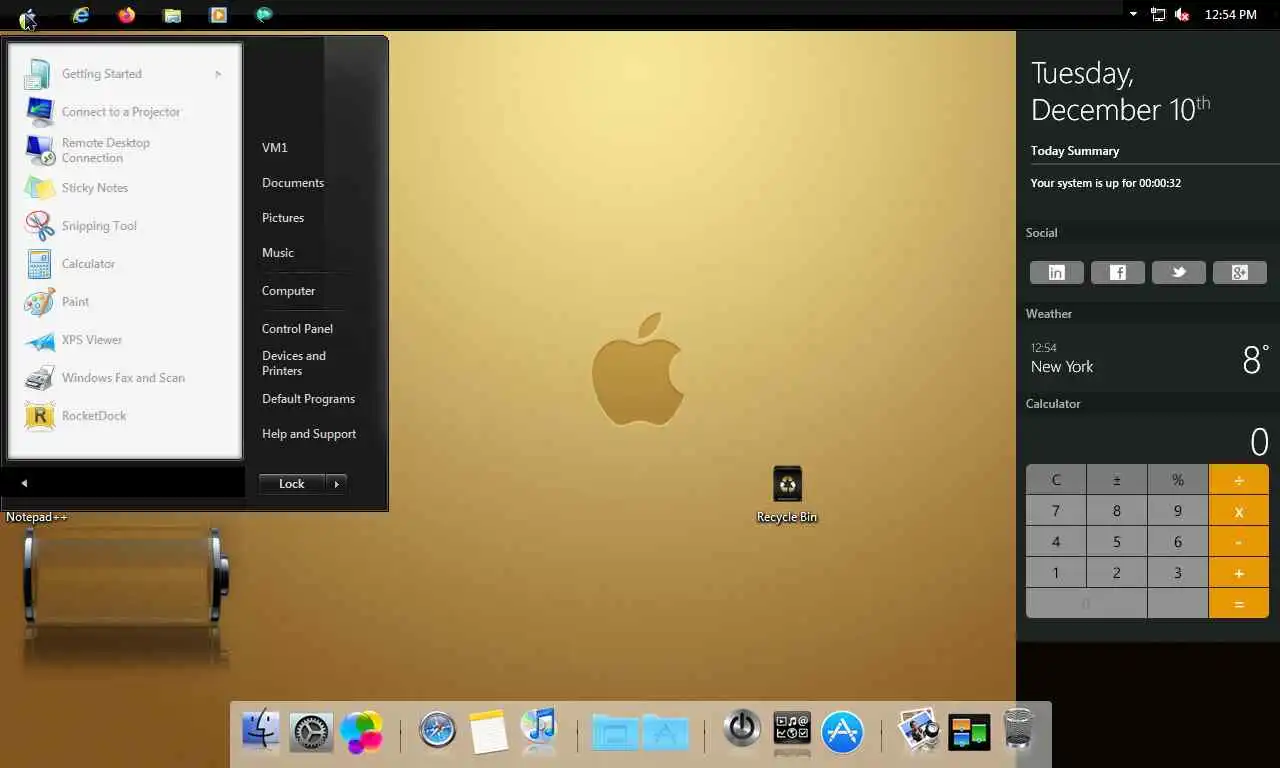The height and width of the screenshot is (768, 1280).
Task: Launch the App Store icon
Action: click(842, 732)
